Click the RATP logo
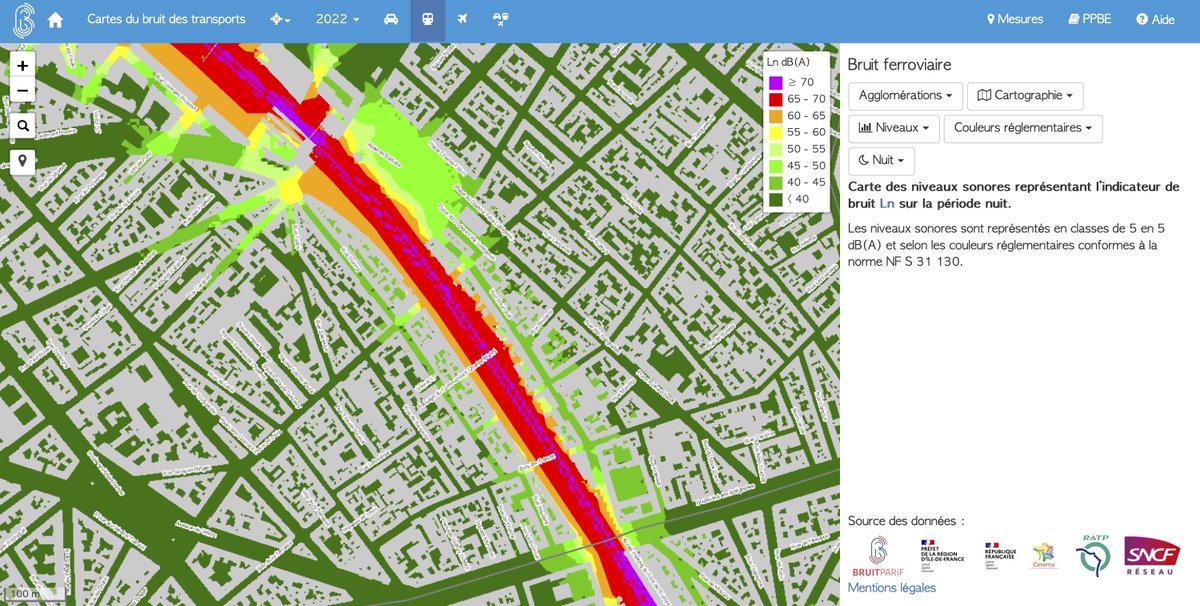The height and width of the screenshot is (606, 1200). [1092, 552]
